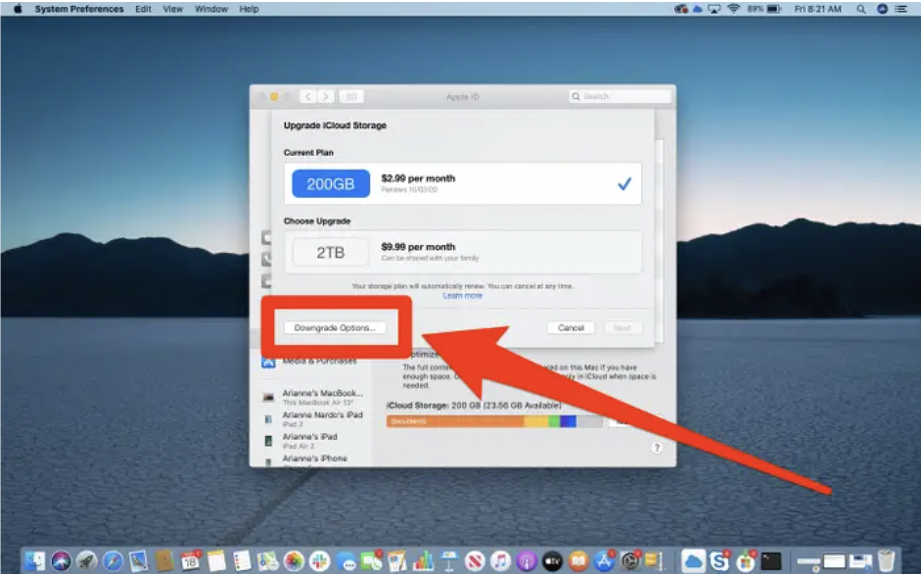
Task: Select the 200GB current plan
Action: coord(463,183)
